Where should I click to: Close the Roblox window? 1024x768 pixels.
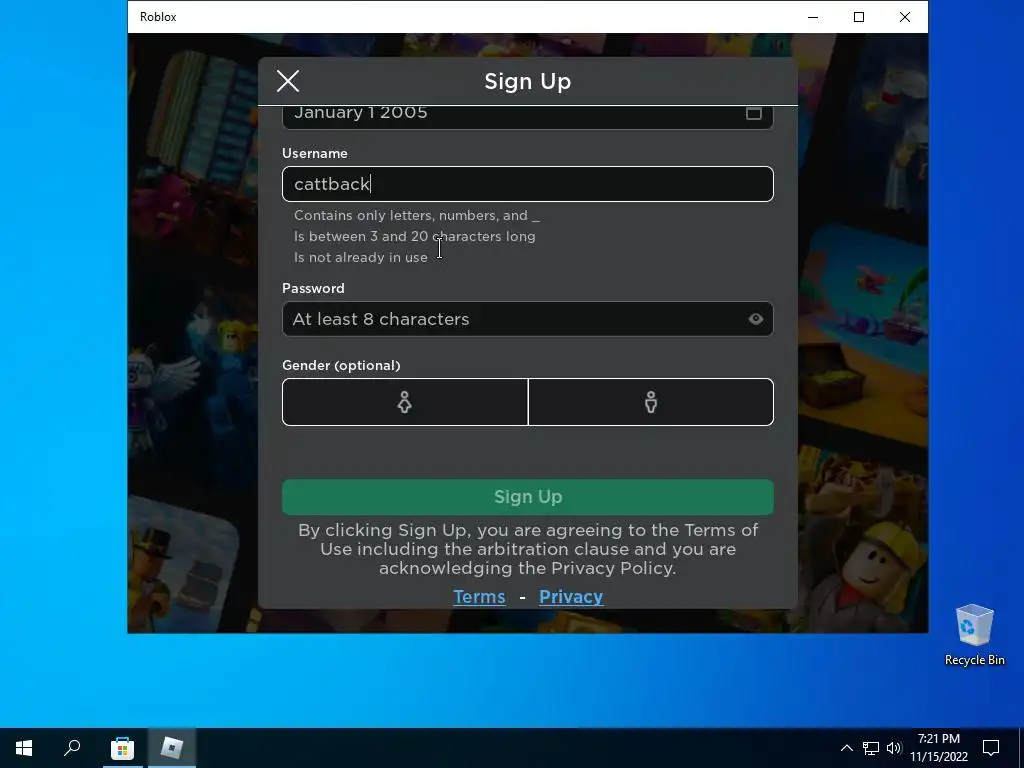(x=904, y=17)
